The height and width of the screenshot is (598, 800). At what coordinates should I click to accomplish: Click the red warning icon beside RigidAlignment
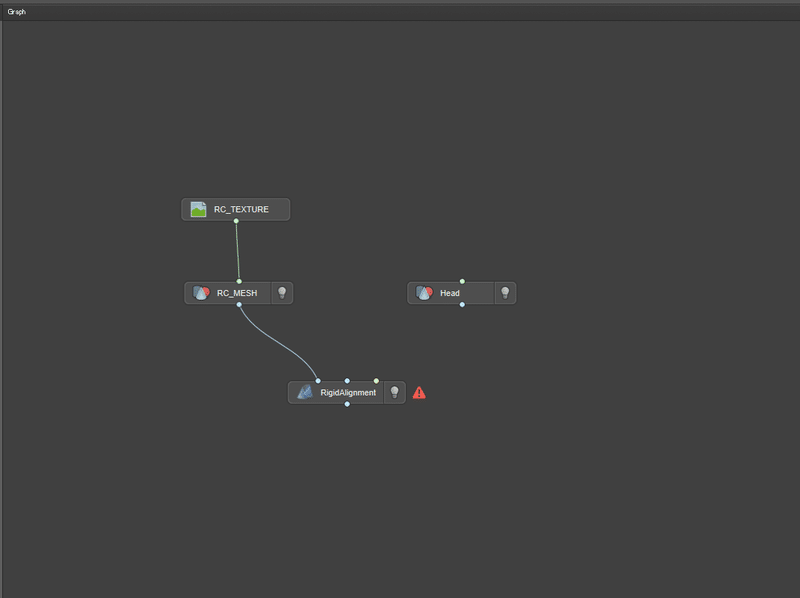pyautogui.click(x=419, y=392)
